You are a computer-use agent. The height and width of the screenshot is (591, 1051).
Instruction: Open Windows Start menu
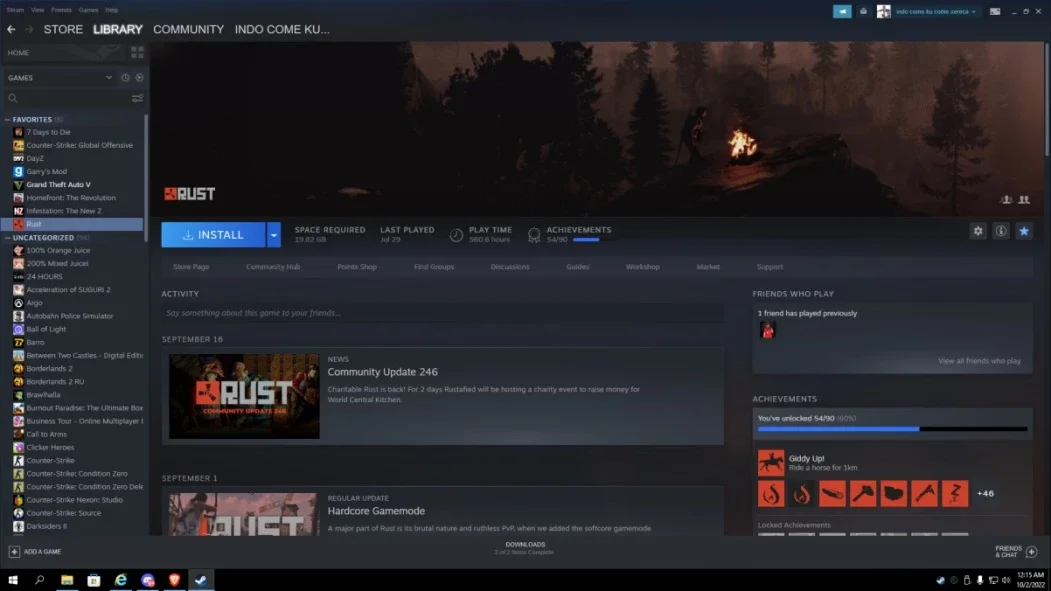click(13, 580)
